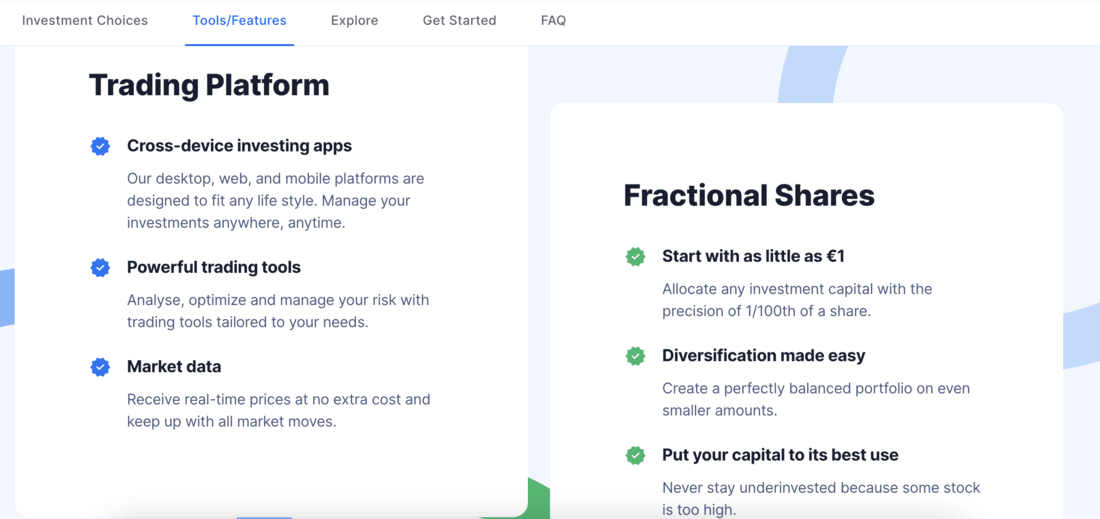1100x519 pixels.
Task: Click the Fractional Shares heading
Action: point(749,195)
